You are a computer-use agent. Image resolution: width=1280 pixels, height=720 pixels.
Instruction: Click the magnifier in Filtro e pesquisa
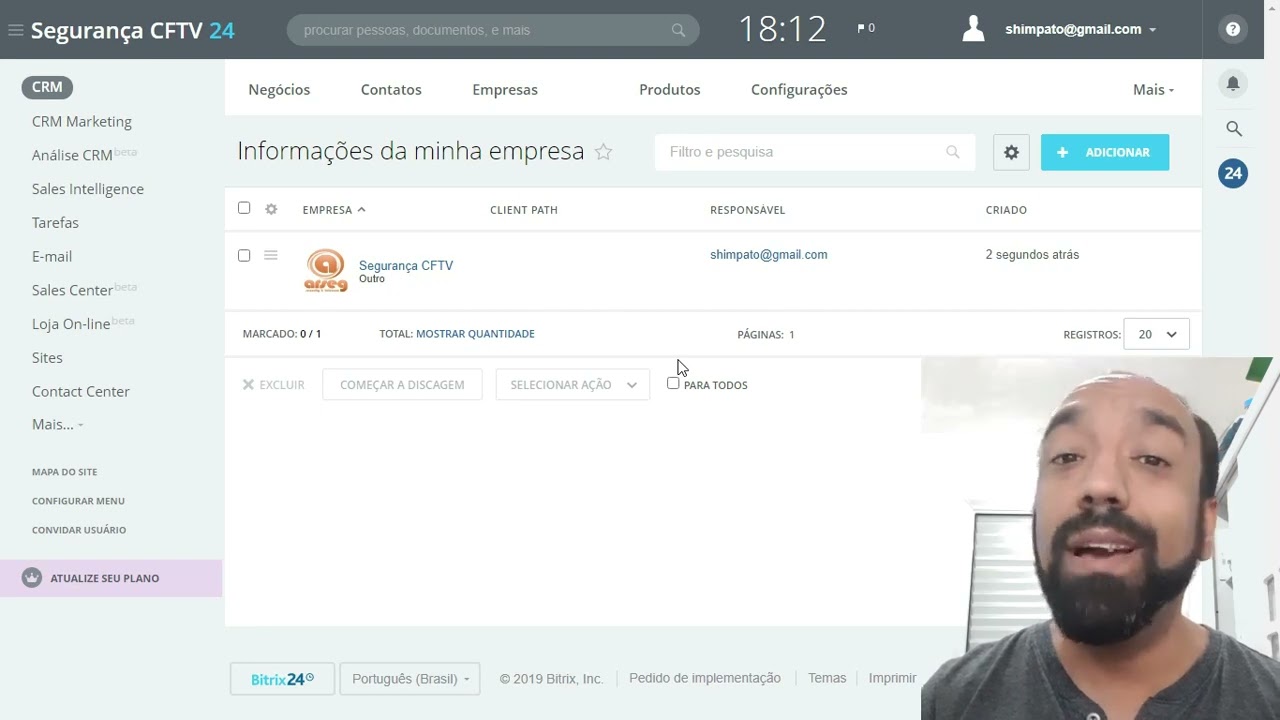(x=952, y=152)
